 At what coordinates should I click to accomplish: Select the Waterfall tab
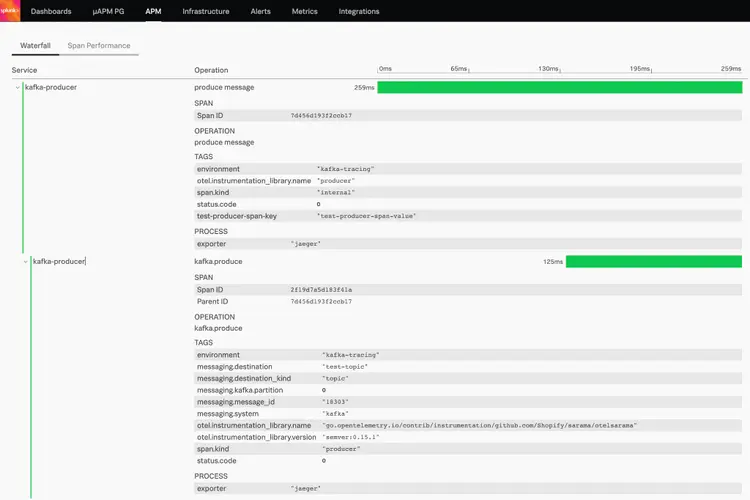36,45
